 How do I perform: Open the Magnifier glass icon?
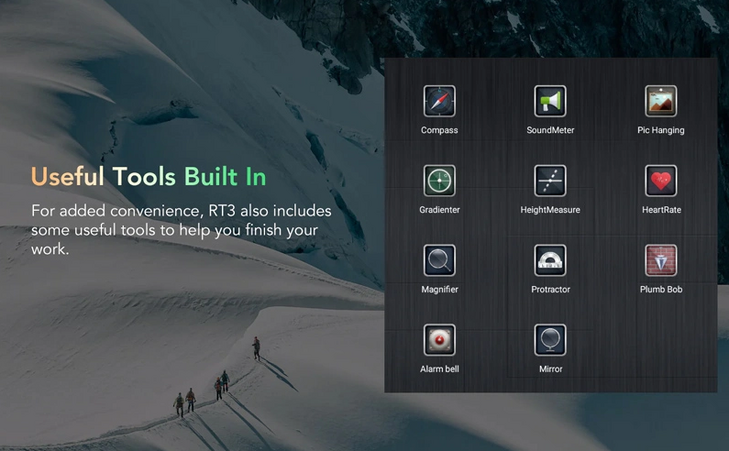(x=439, y=260)
